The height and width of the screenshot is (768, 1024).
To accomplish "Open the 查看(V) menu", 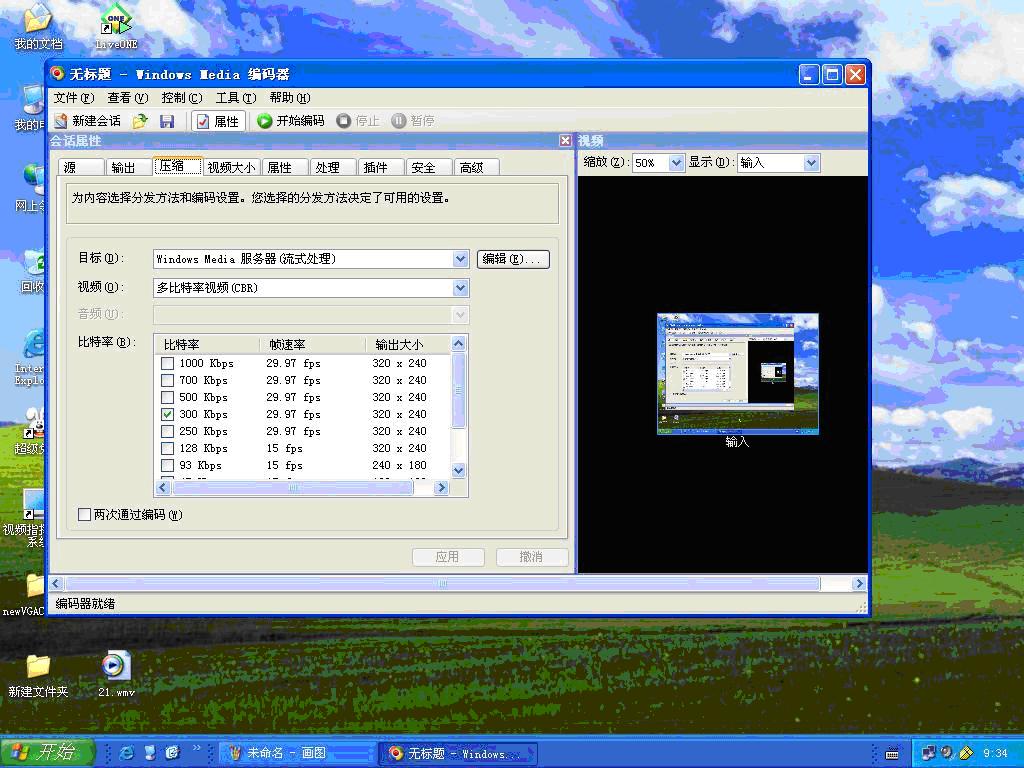I will (x=127, y=98).
